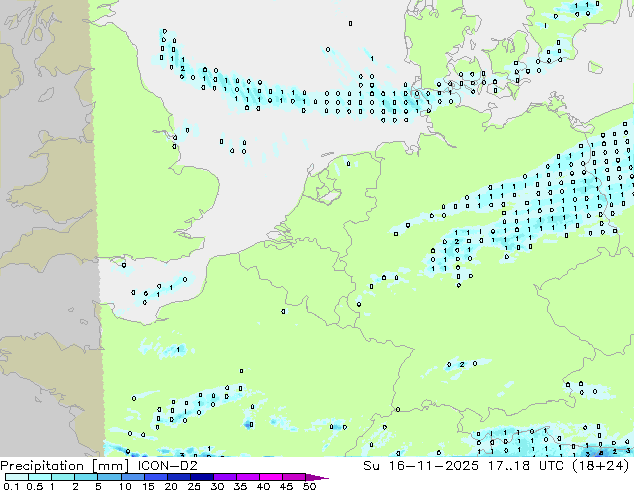Select the '(18+24)' forecast run label
Viewport: 634px width, 490px height.
(598, 466)
